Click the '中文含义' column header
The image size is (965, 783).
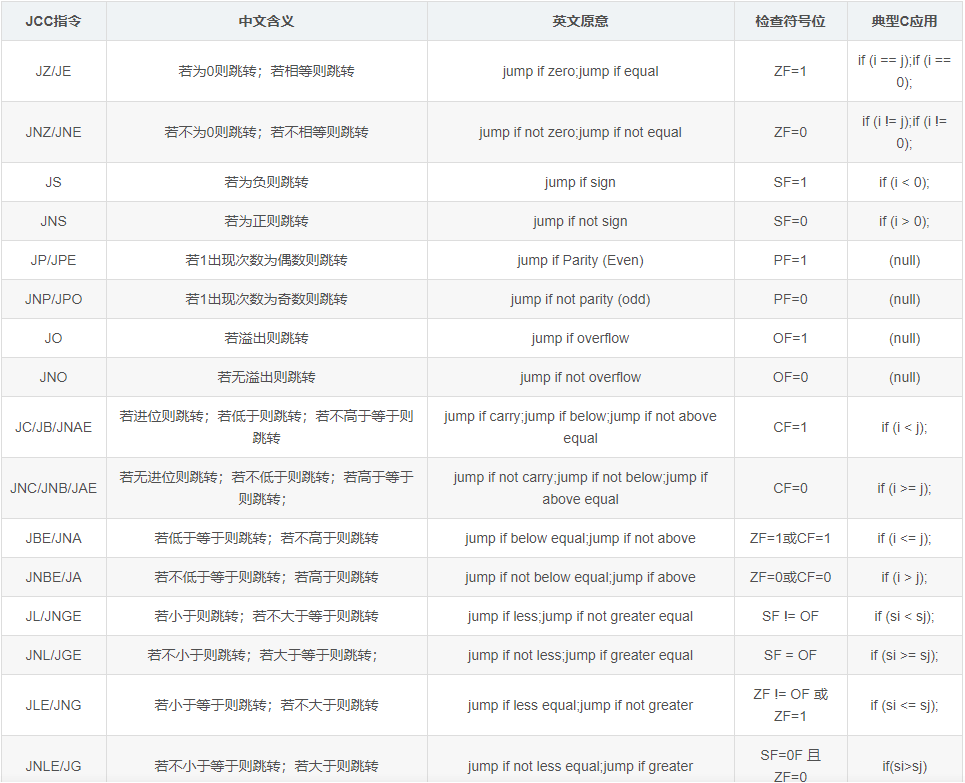tap(266, 21)
